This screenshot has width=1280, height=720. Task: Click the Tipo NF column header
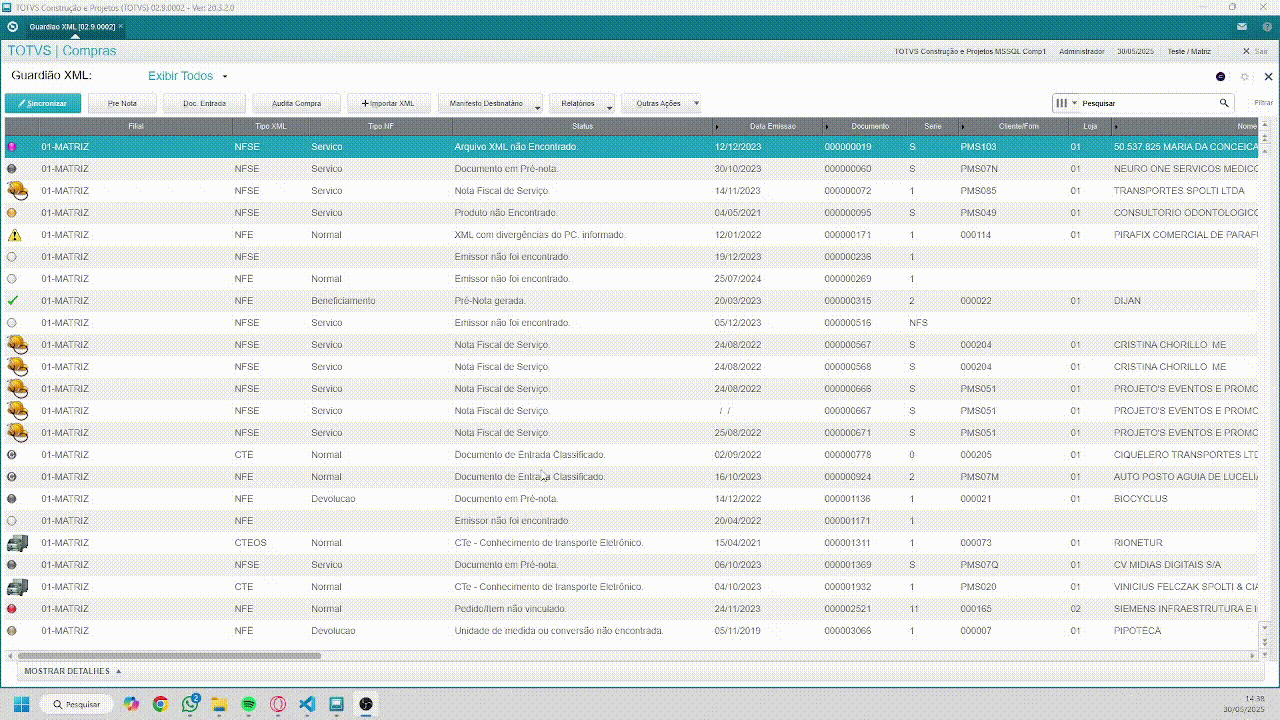(381, 127)
